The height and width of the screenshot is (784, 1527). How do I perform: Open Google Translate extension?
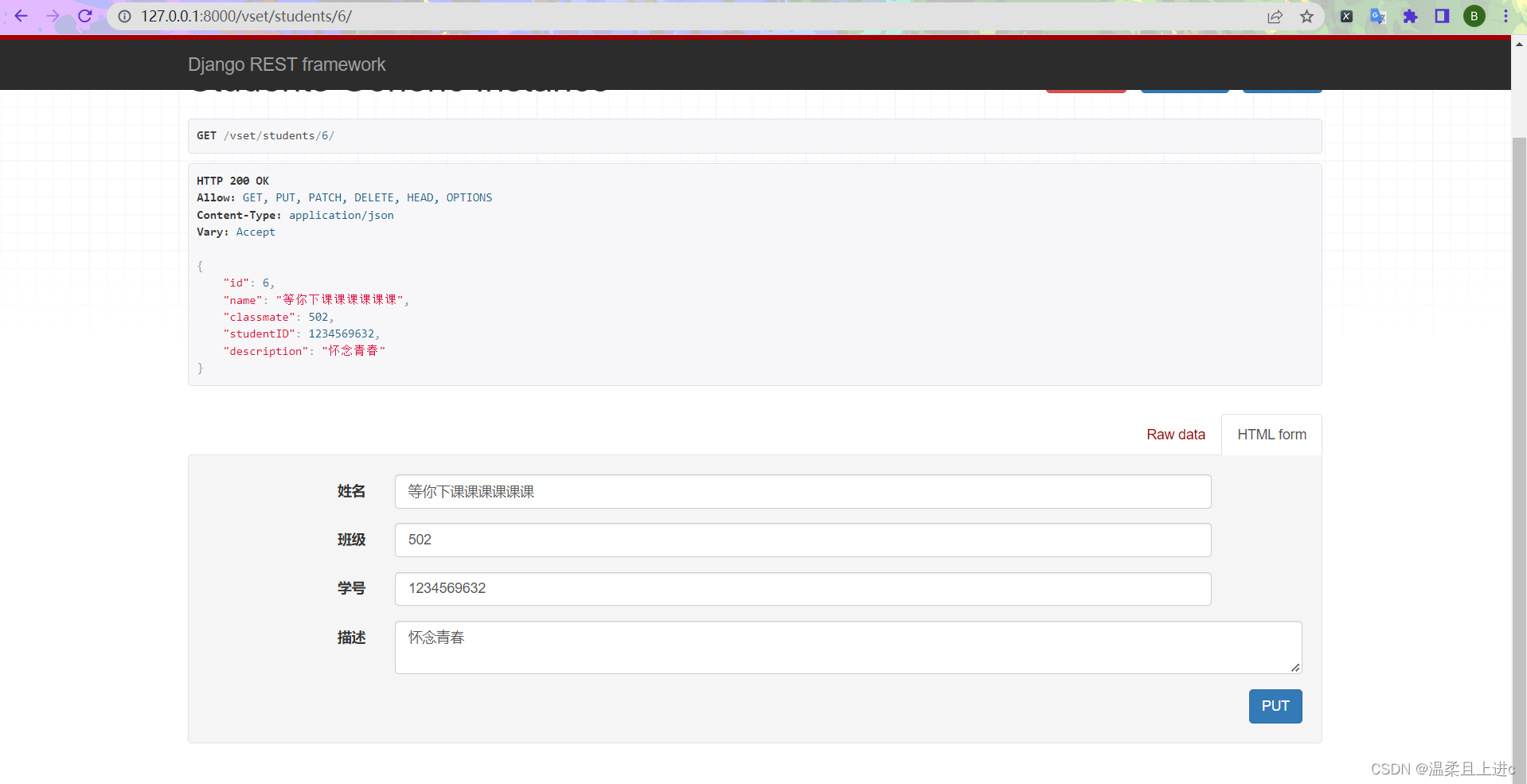pyautogui.click(x=1378, y=16)
